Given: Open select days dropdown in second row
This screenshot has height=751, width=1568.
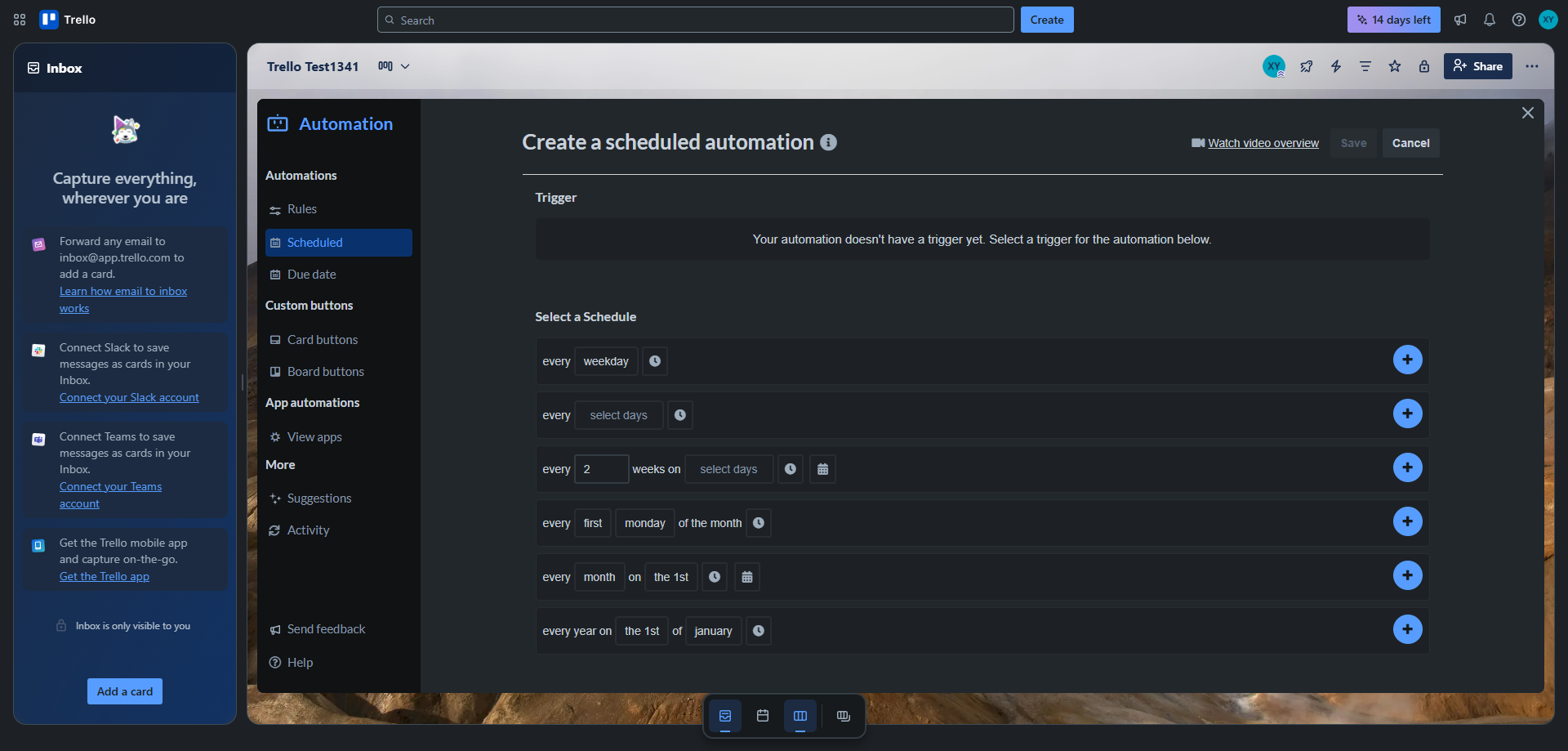Looking at the screenshot, I should tap(619, 415).
